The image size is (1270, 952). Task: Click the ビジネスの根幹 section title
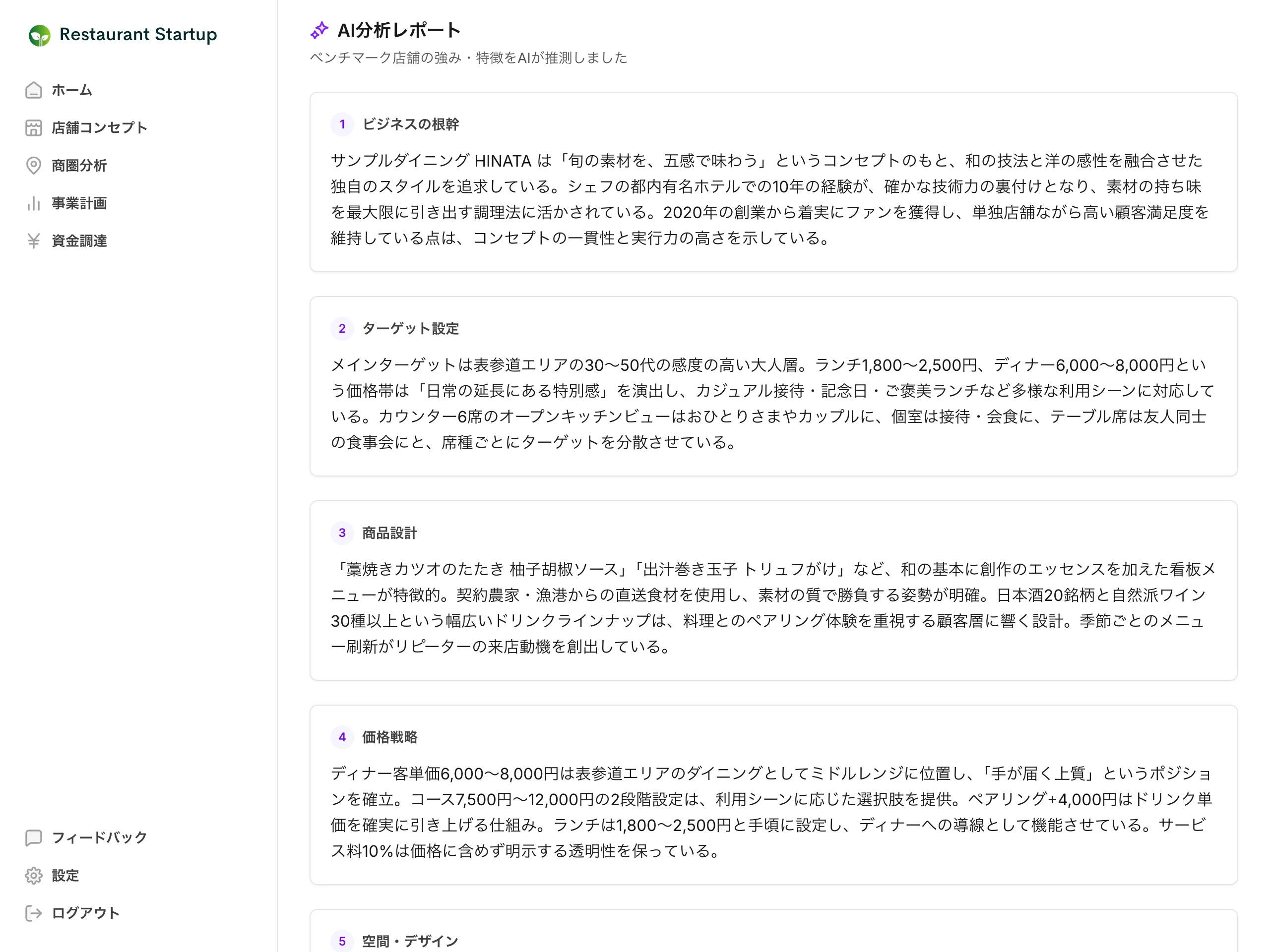(410, 124)
